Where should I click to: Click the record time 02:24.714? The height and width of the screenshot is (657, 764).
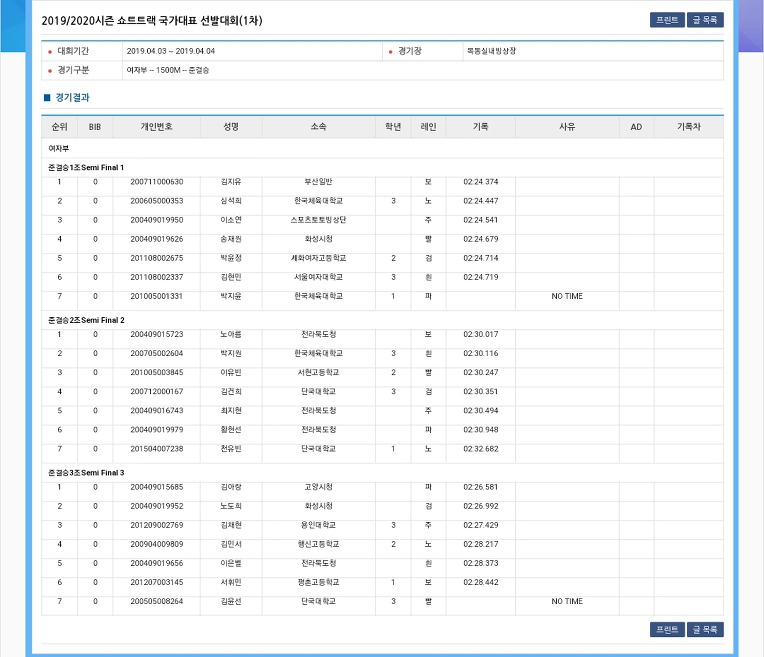point(480,258)
